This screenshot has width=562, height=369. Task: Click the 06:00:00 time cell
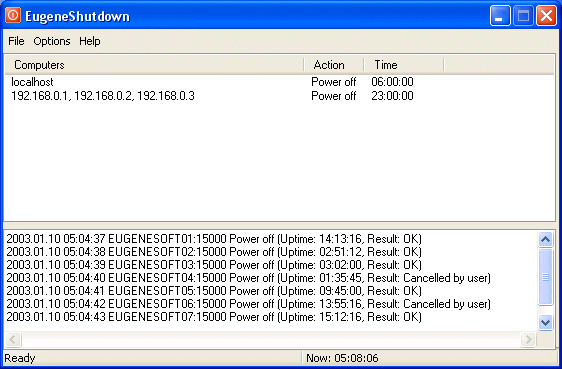point(392,82)
